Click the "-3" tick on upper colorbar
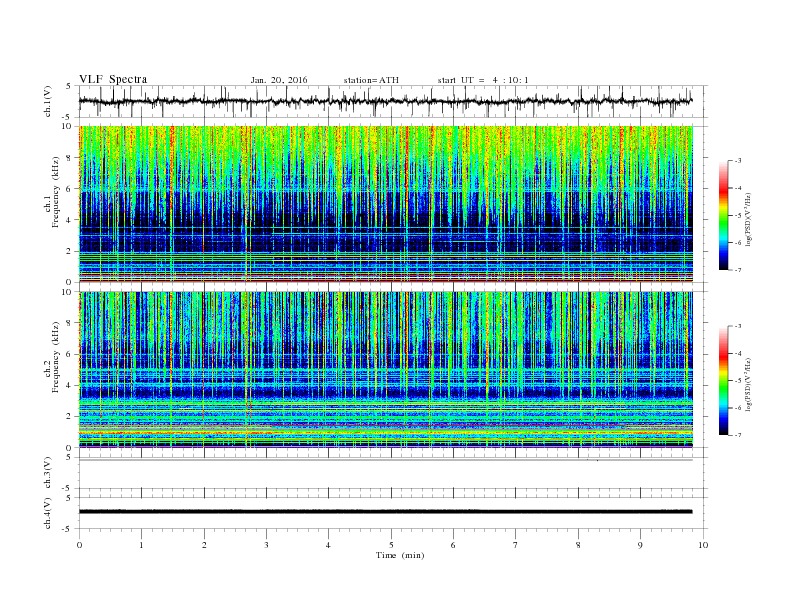Image resolution: width=792 pixels, height=612 pixels. click(738, 161)
